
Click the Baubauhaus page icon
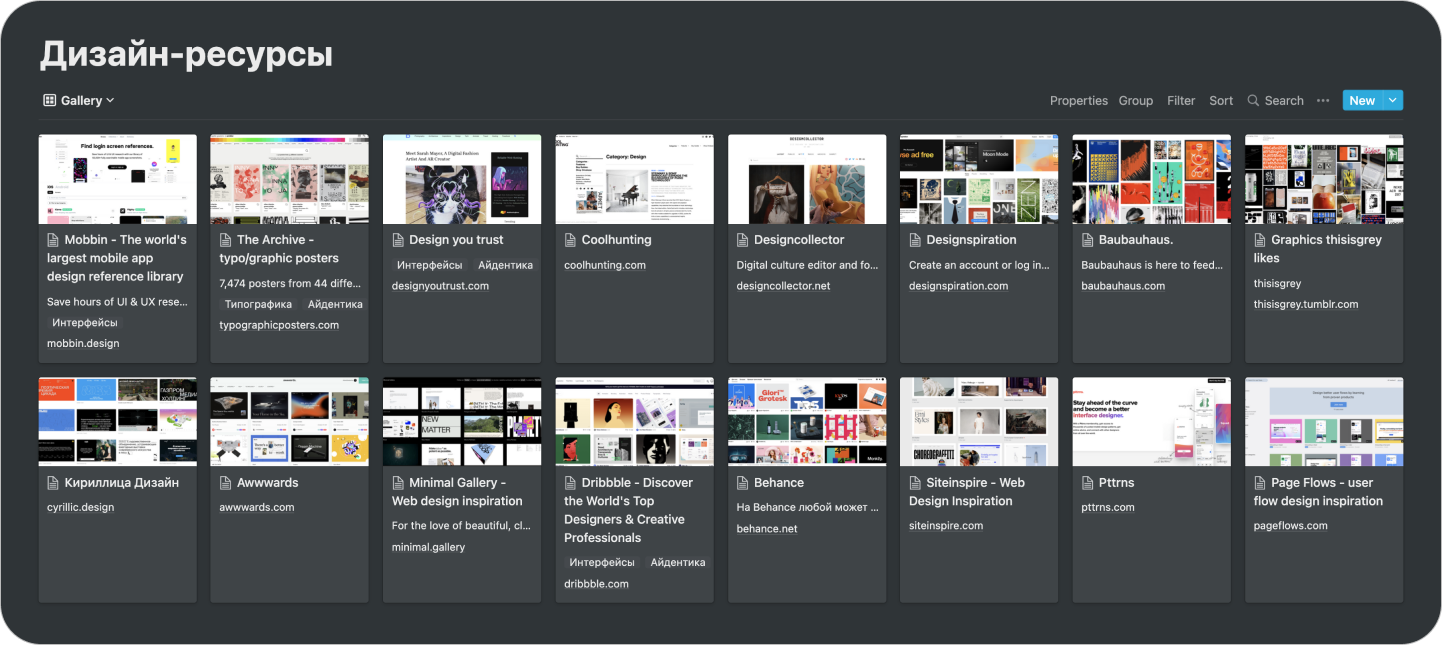(1088, 240)
